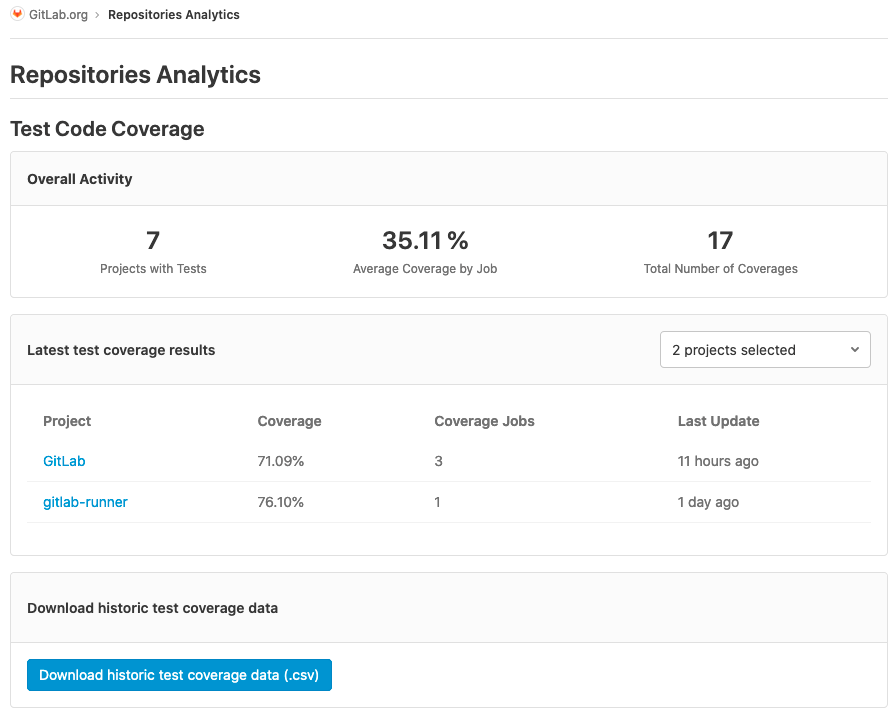Click the breadcrumb separator chevron
896x719 pixels.
pos(98,15)
